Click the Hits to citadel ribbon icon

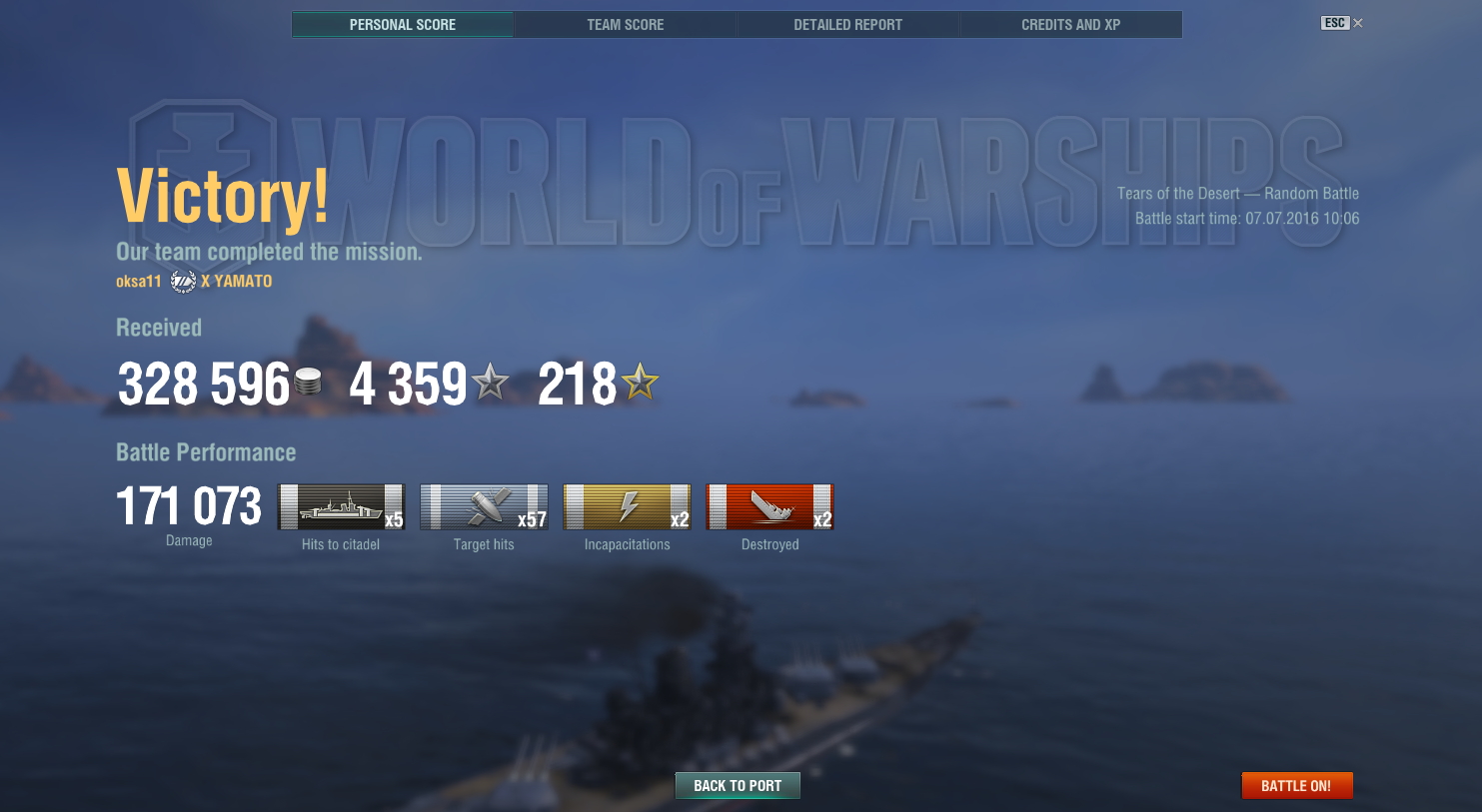coord(341,506)
